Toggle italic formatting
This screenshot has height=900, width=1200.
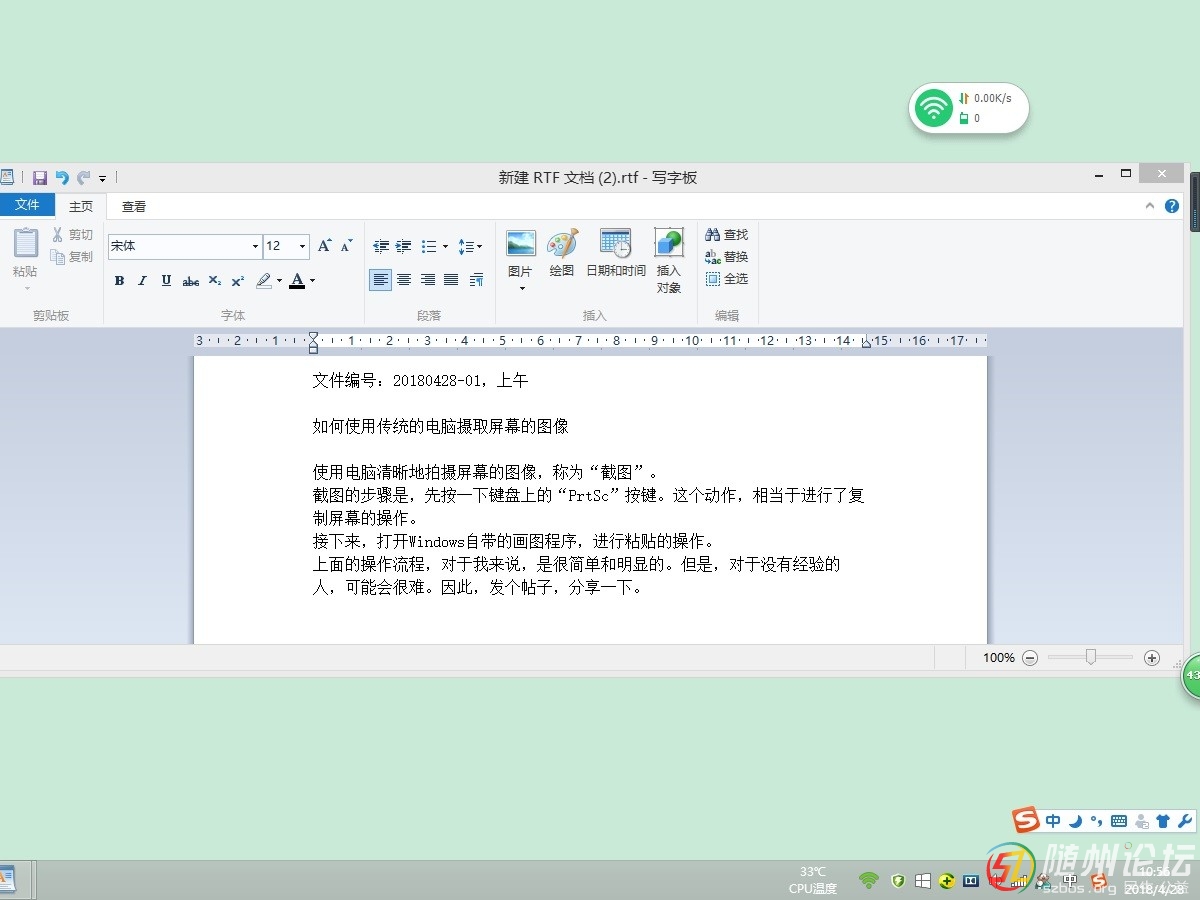(142, 281)
